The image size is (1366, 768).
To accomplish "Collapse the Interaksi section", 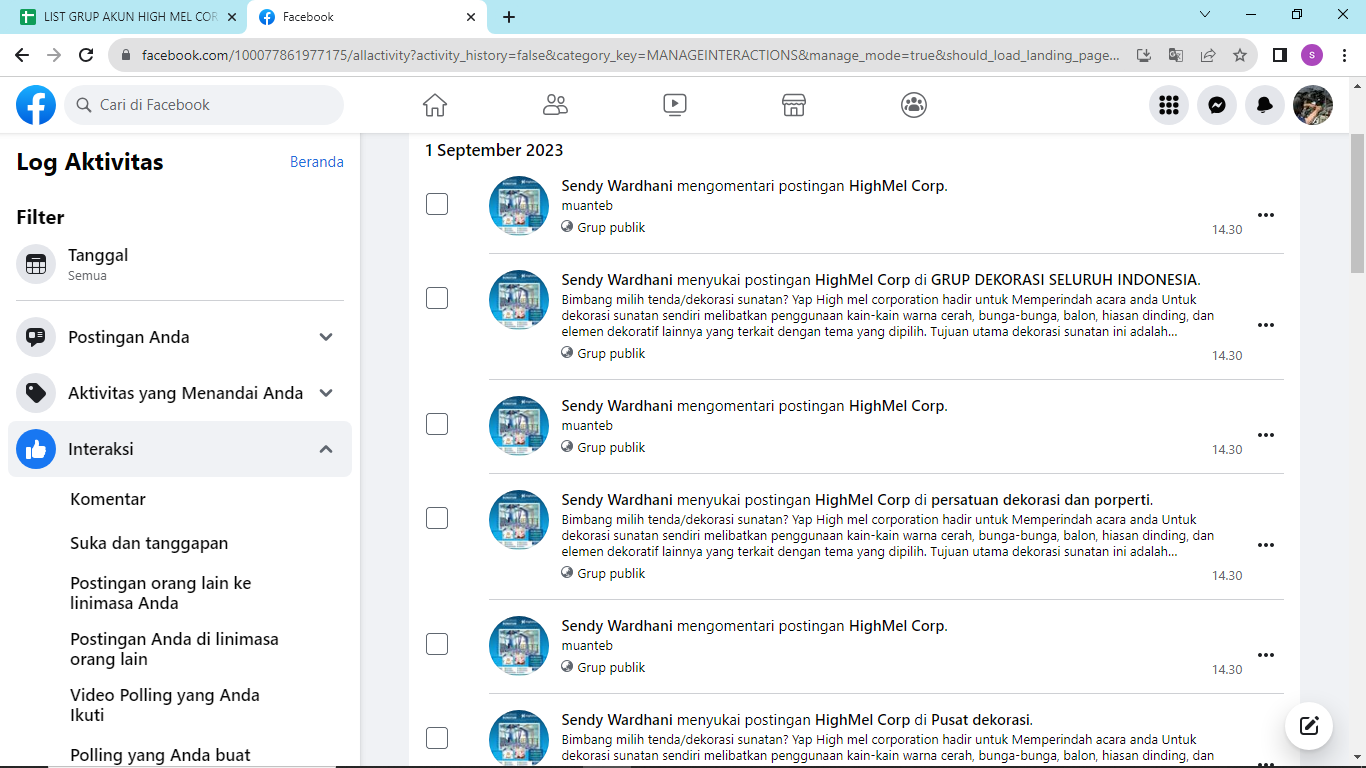I will point(180,449).
